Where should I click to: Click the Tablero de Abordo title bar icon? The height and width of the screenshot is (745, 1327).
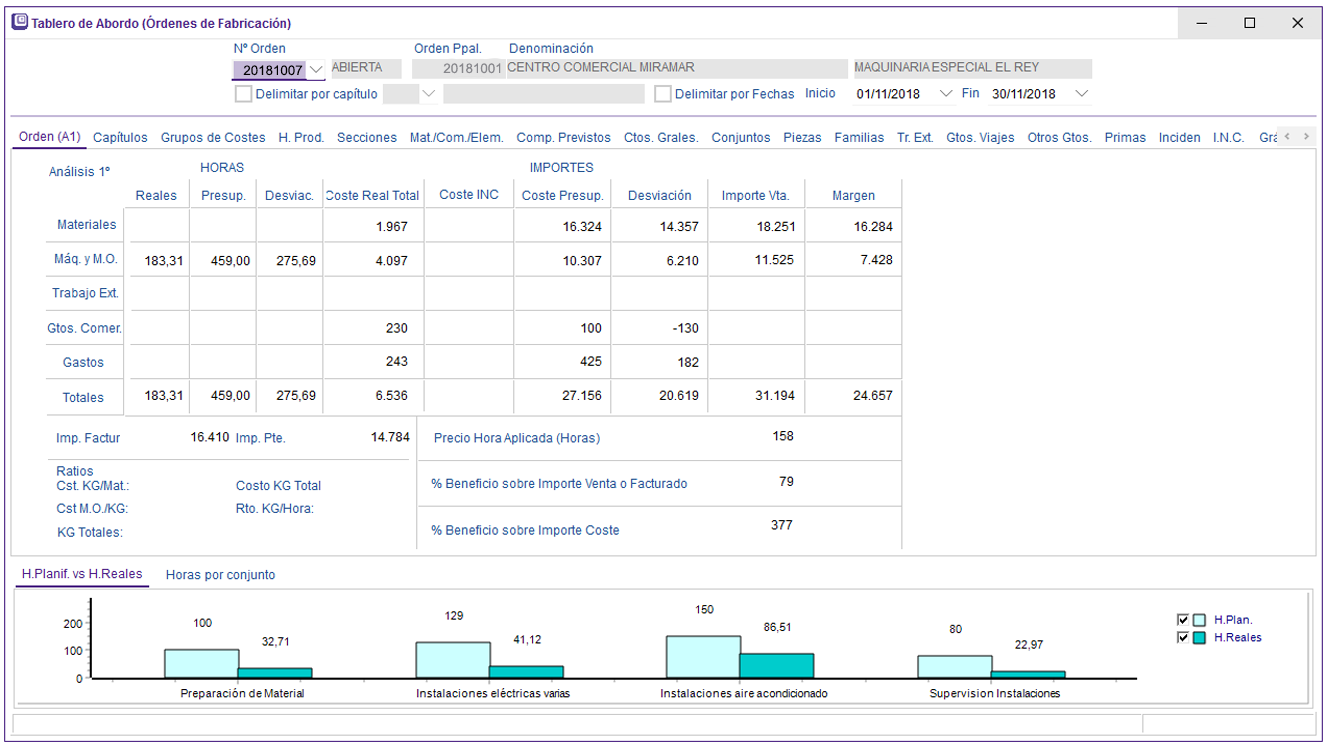tap(20, 22)
